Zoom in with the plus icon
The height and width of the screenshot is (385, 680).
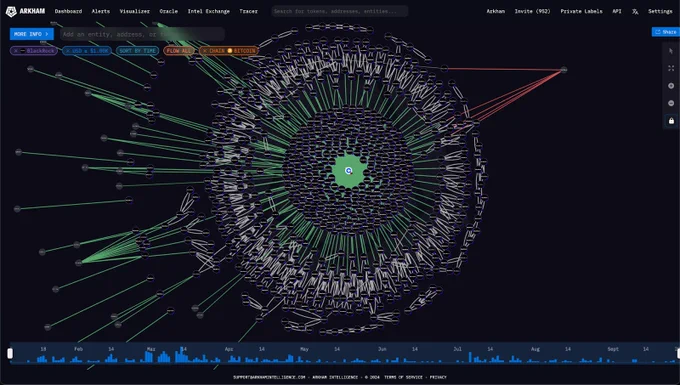tap(671, 86)
